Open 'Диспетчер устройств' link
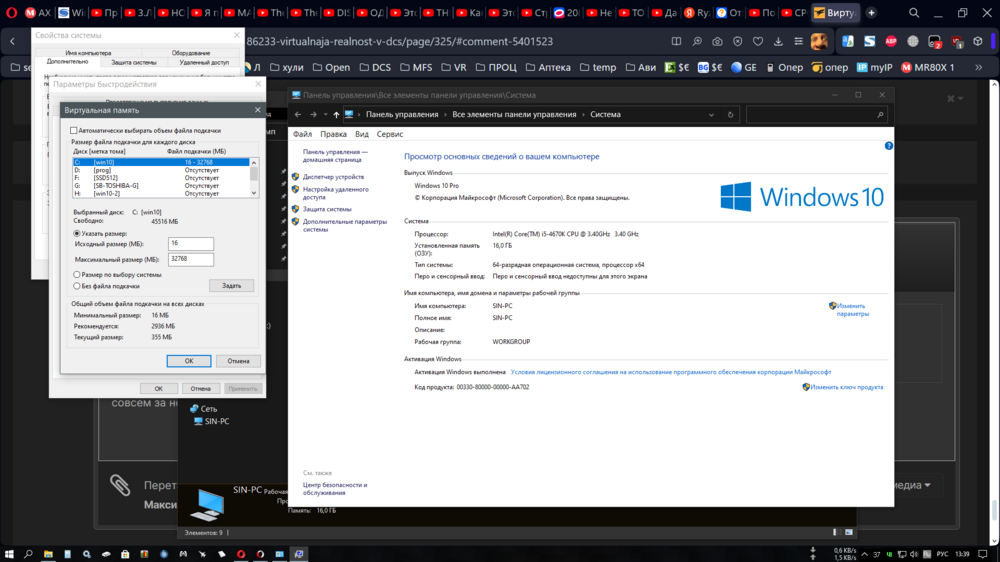The width and height of the screenshot is (1000, 562). tap(334, 177)
